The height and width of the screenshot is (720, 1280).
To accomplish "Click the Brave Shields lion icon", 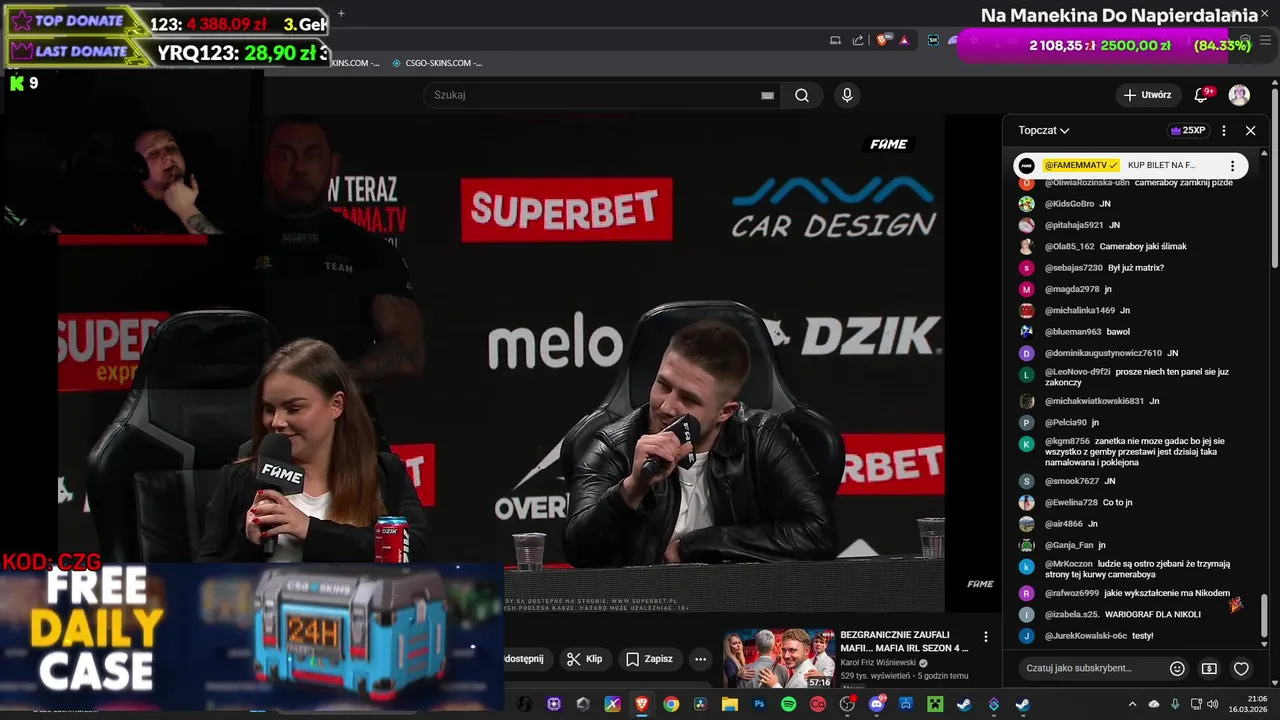I will click(882, 40).
